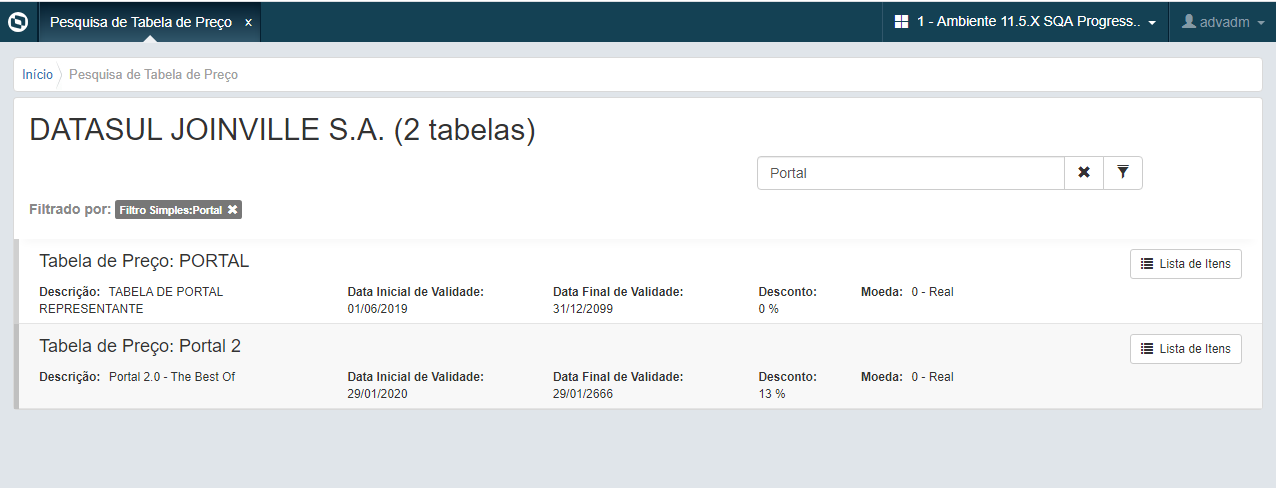Close the Pesquisa de Tabela de Preço tab

pyautogui.click(x=248, y=22)
